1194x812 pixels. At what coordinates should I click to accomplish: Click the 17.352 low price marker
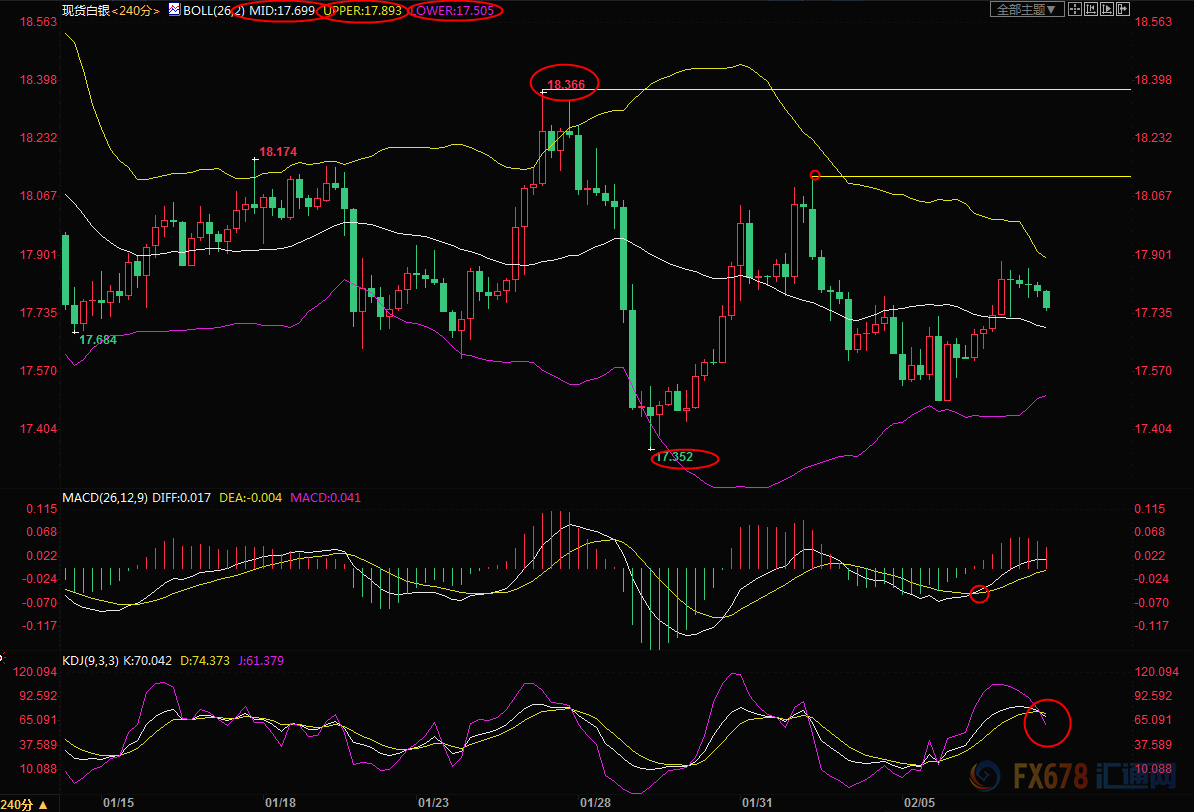(x=676, y=458)
